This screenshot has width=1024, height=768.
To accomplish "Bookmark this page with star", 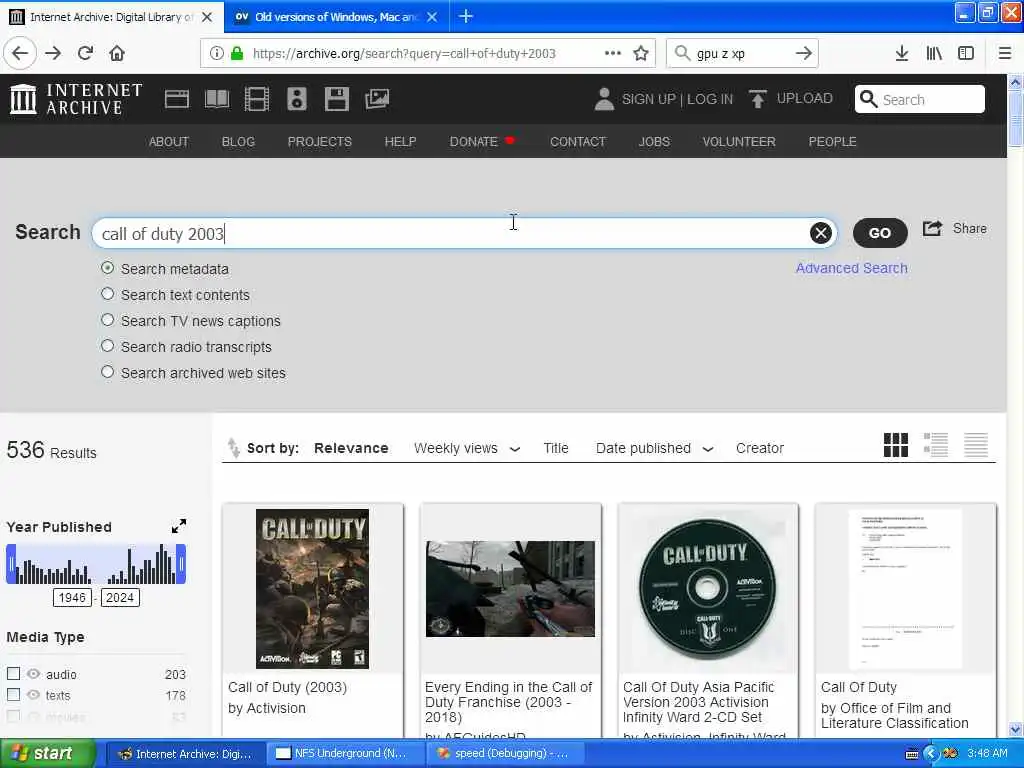I will tap(641, 54).
